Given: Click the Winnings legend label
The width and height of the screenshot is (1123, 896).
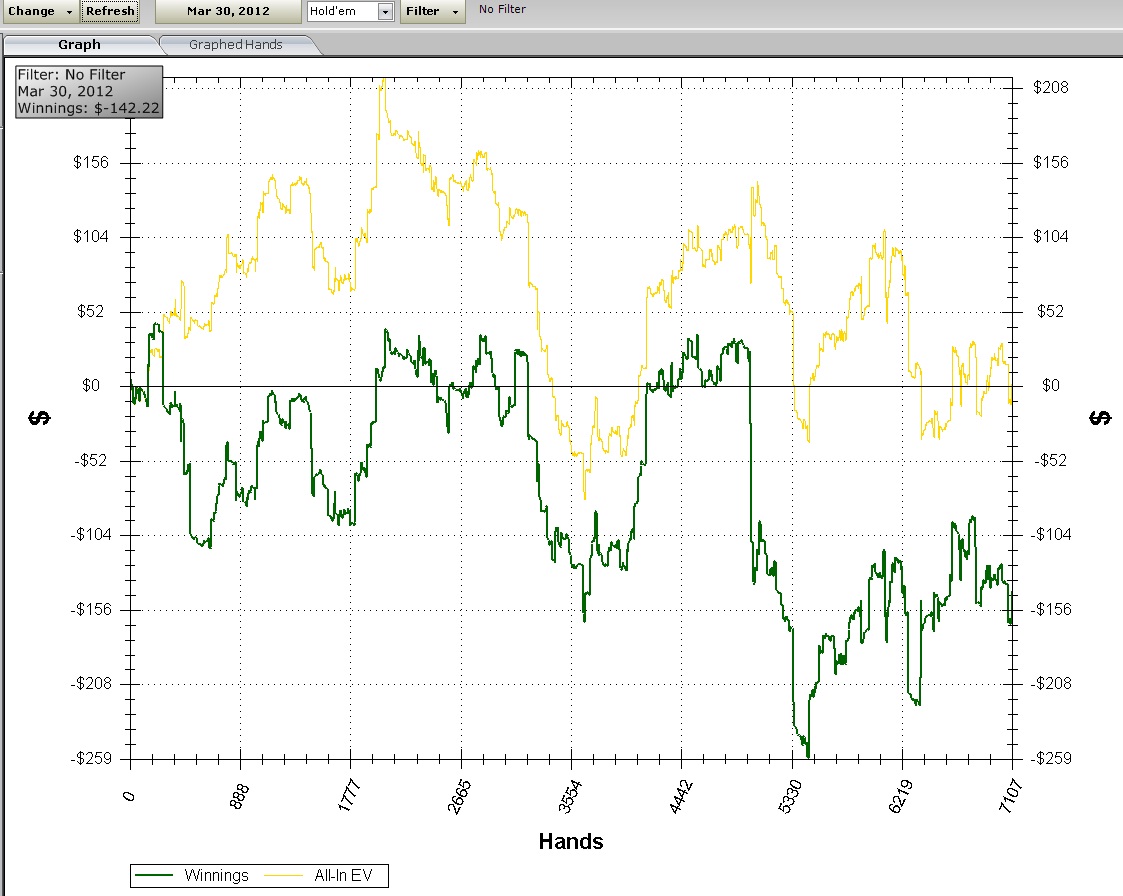Looking at the screenshot, I should pos(216,876).
